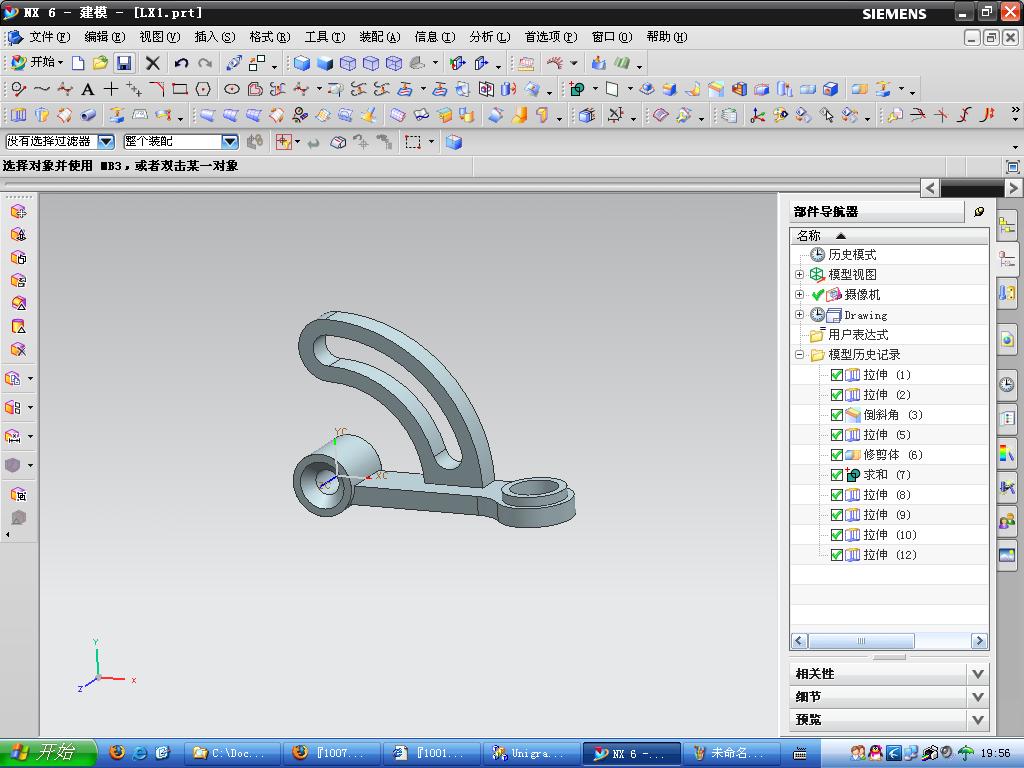
Task: Toggle the 修剪体 (6) feature checkbox
Action: [837, 455]
